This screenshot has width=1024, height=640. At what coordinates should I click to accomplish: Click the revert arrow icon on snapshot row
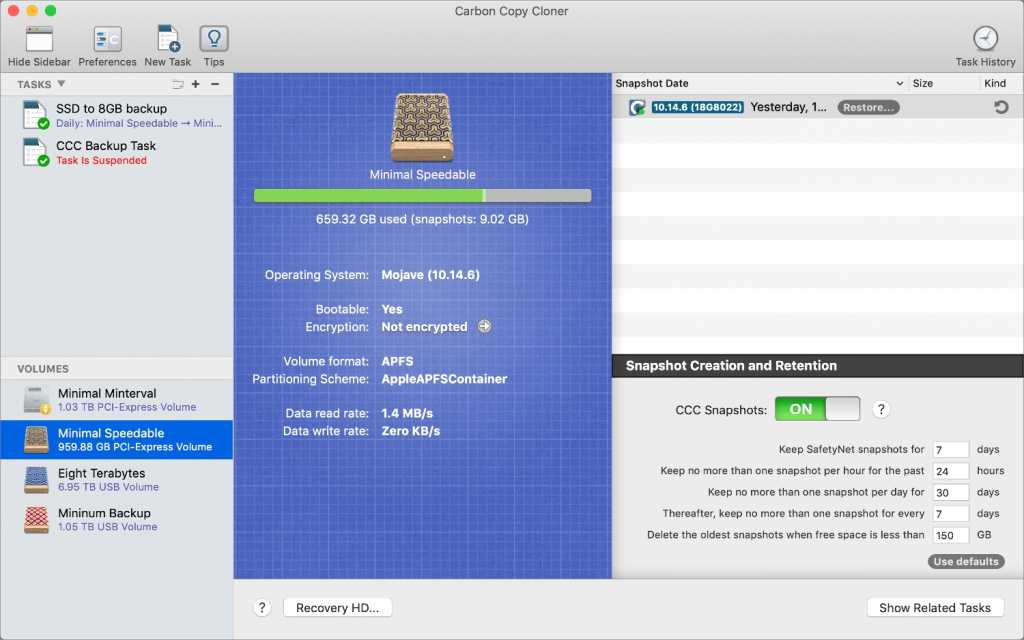click(x=1000, y=107)
